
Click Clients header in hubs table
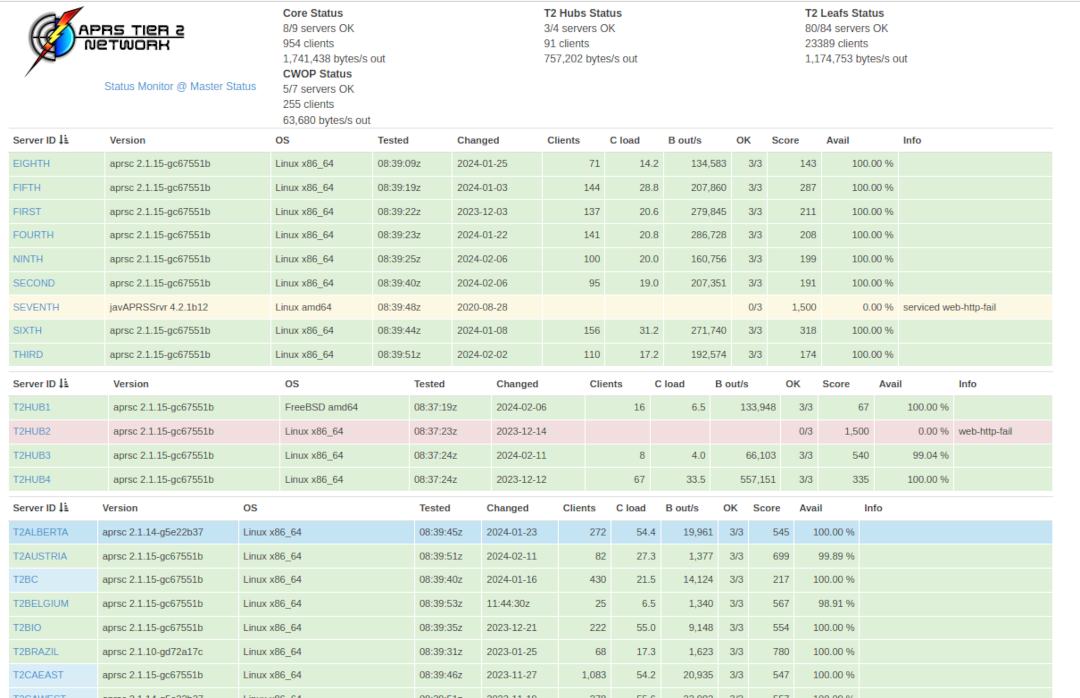605,384
